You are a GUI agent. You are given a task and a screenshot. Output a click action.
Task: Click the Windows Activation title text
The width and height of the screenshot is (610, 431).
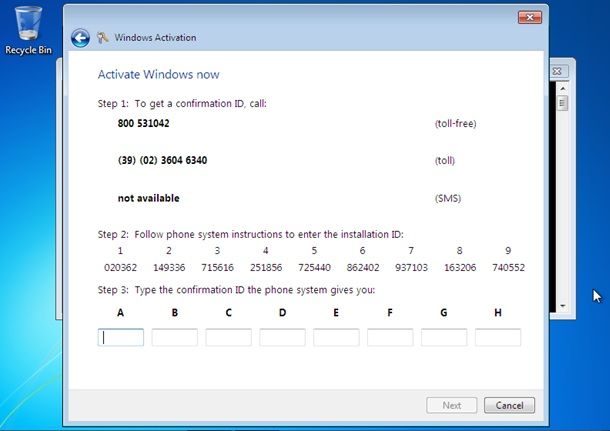(x=155, y=38)
